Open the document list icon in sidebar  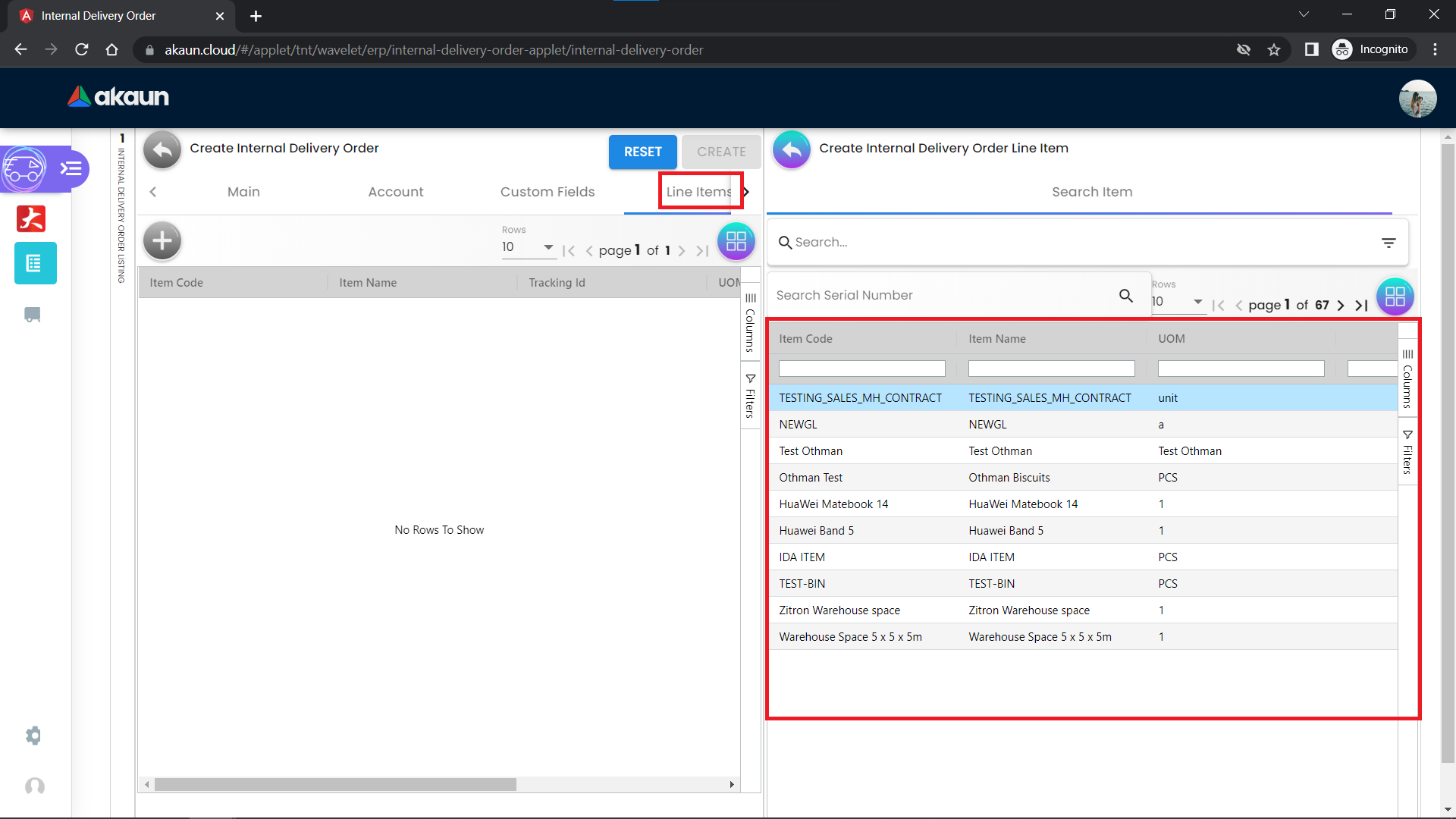35,264
